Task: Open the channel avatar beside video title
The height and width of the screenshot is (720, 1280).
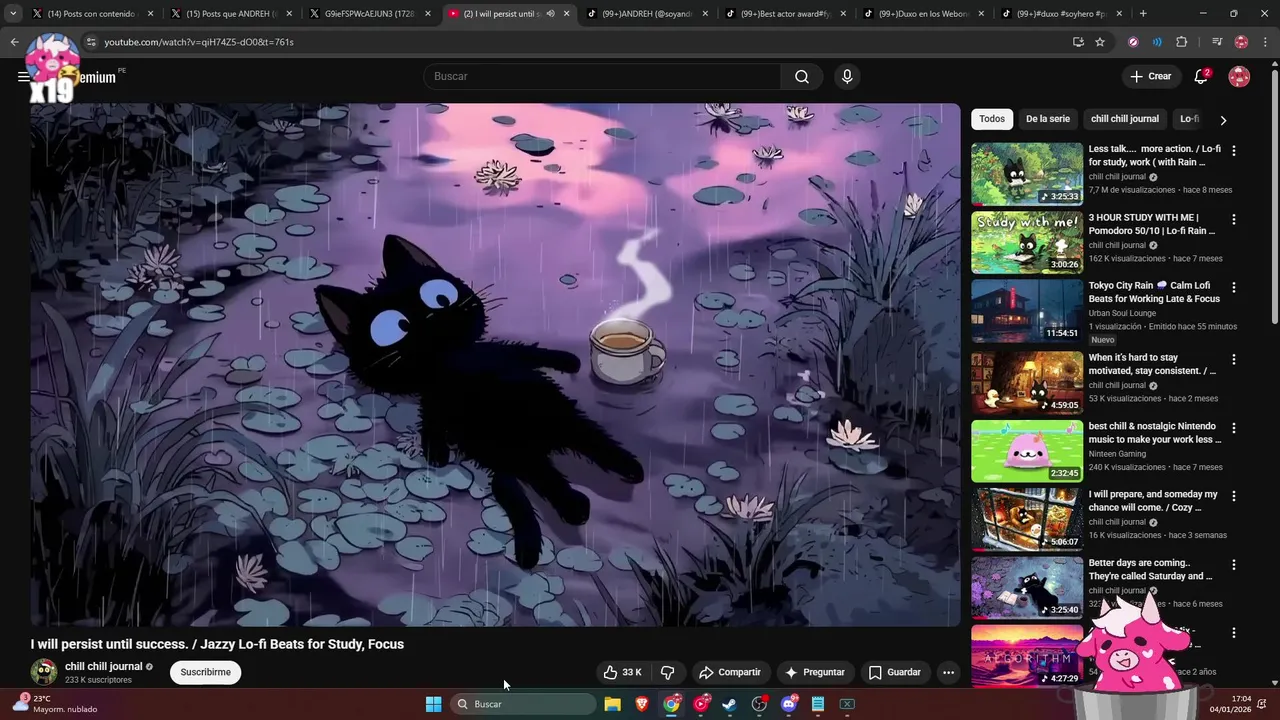Action: [44, 672]
